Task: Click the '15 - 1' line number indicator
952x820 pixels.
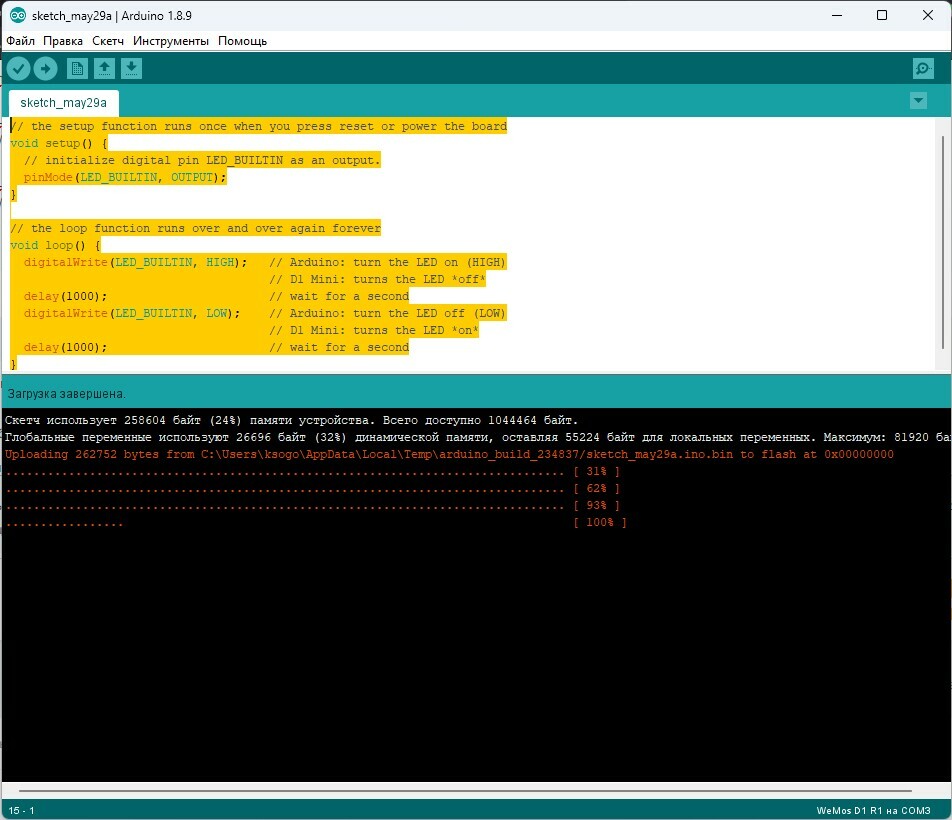Action: [21, 810]
